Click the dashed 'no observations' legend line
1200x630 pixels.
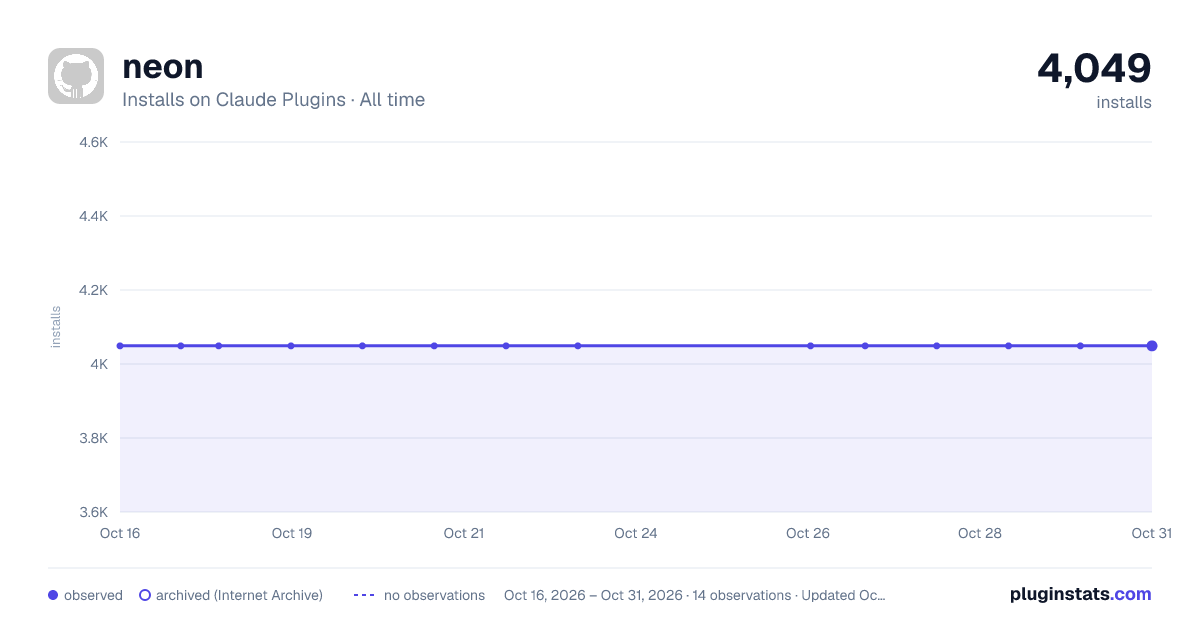click(x=364, y=595)
